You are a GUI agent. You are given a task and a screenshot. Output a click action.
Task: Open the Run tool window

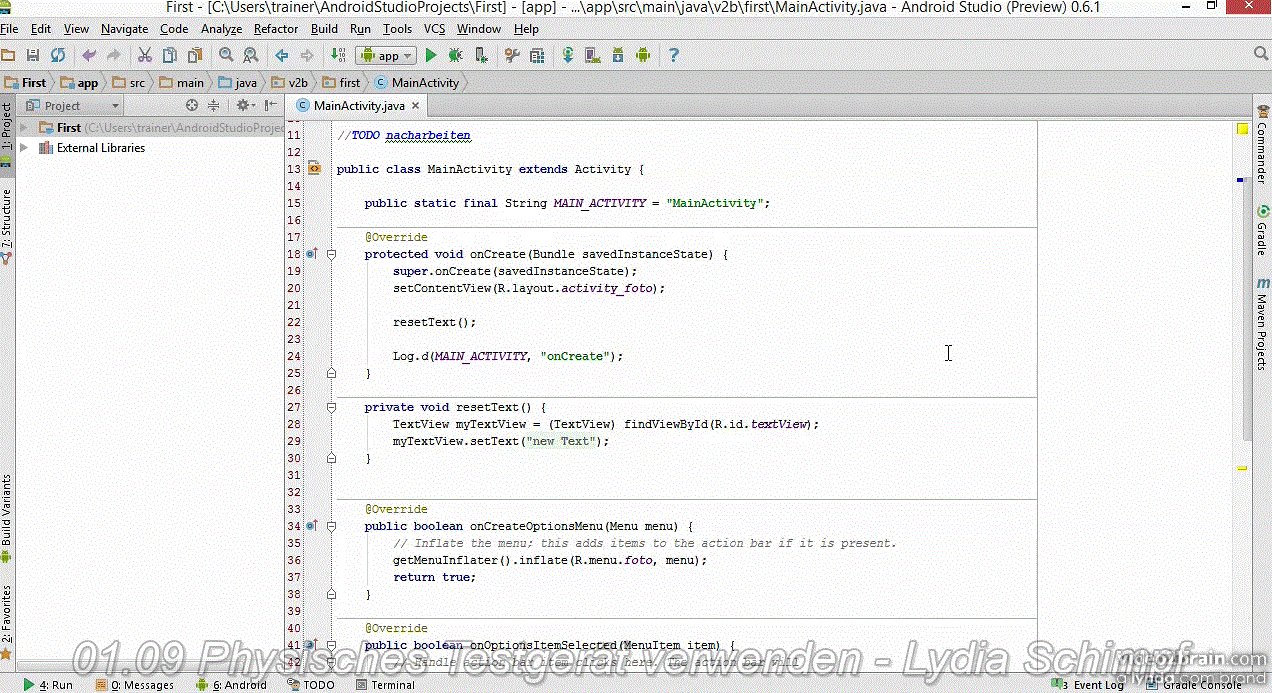point(49,685)
